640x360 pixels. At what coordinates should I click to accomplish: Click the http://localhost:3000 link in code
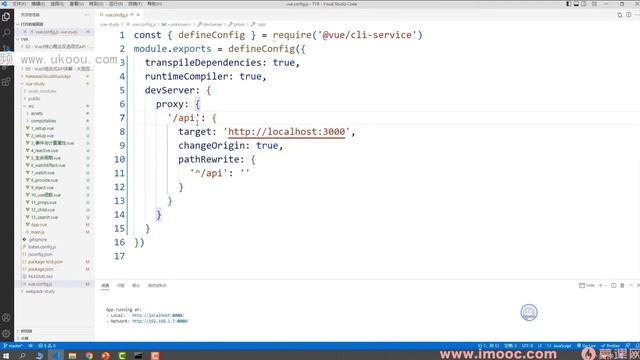pos(286,132)
